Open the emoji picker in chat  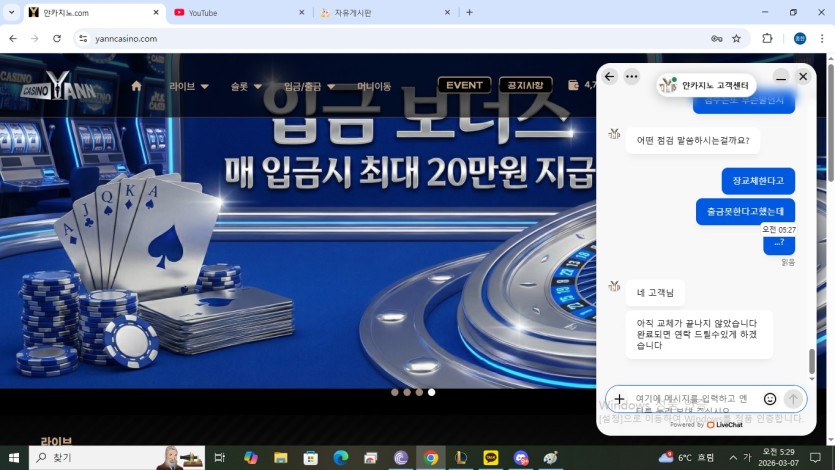coord(769,399)
